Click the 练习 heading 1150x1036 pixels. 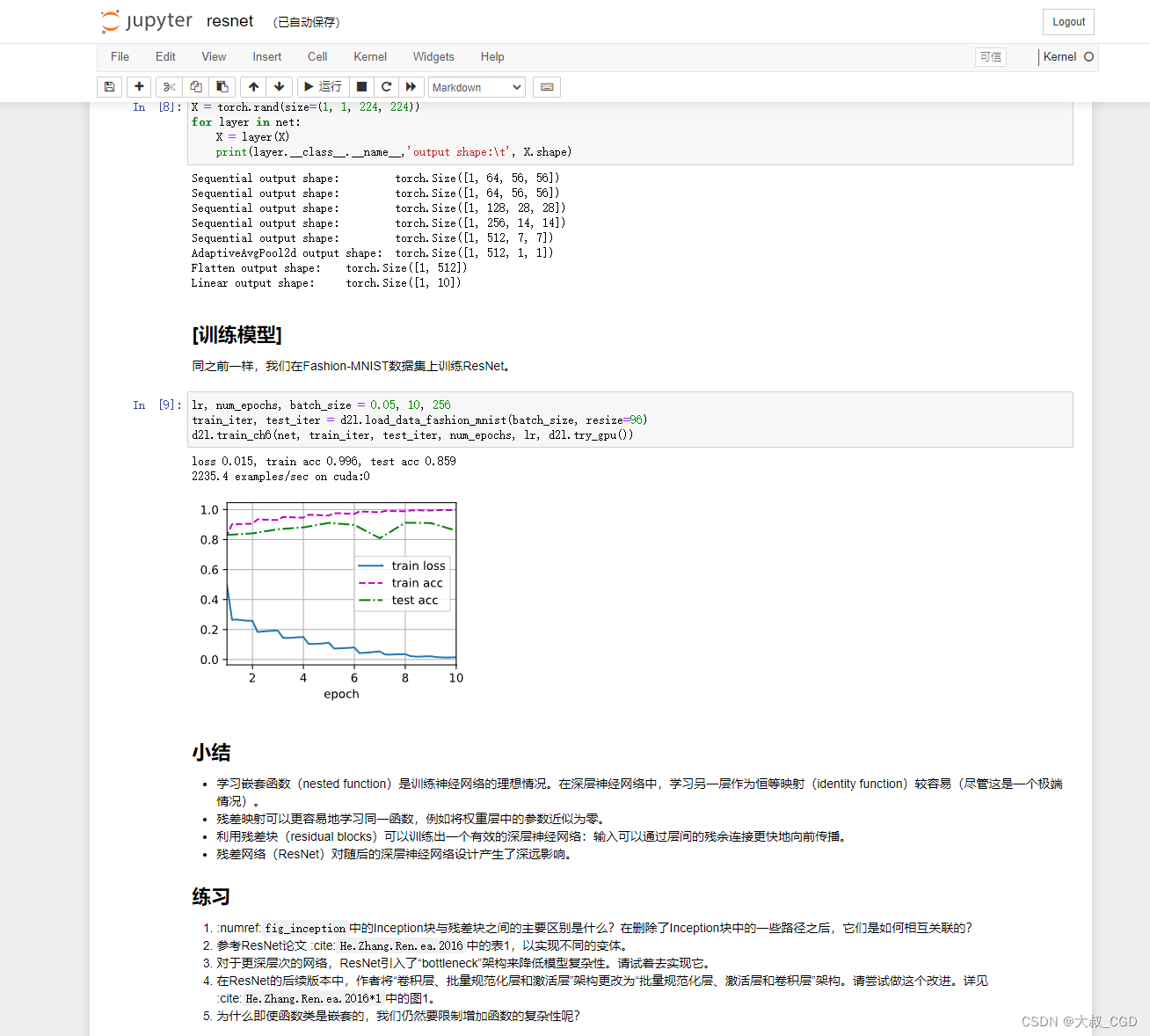(211, 897)
